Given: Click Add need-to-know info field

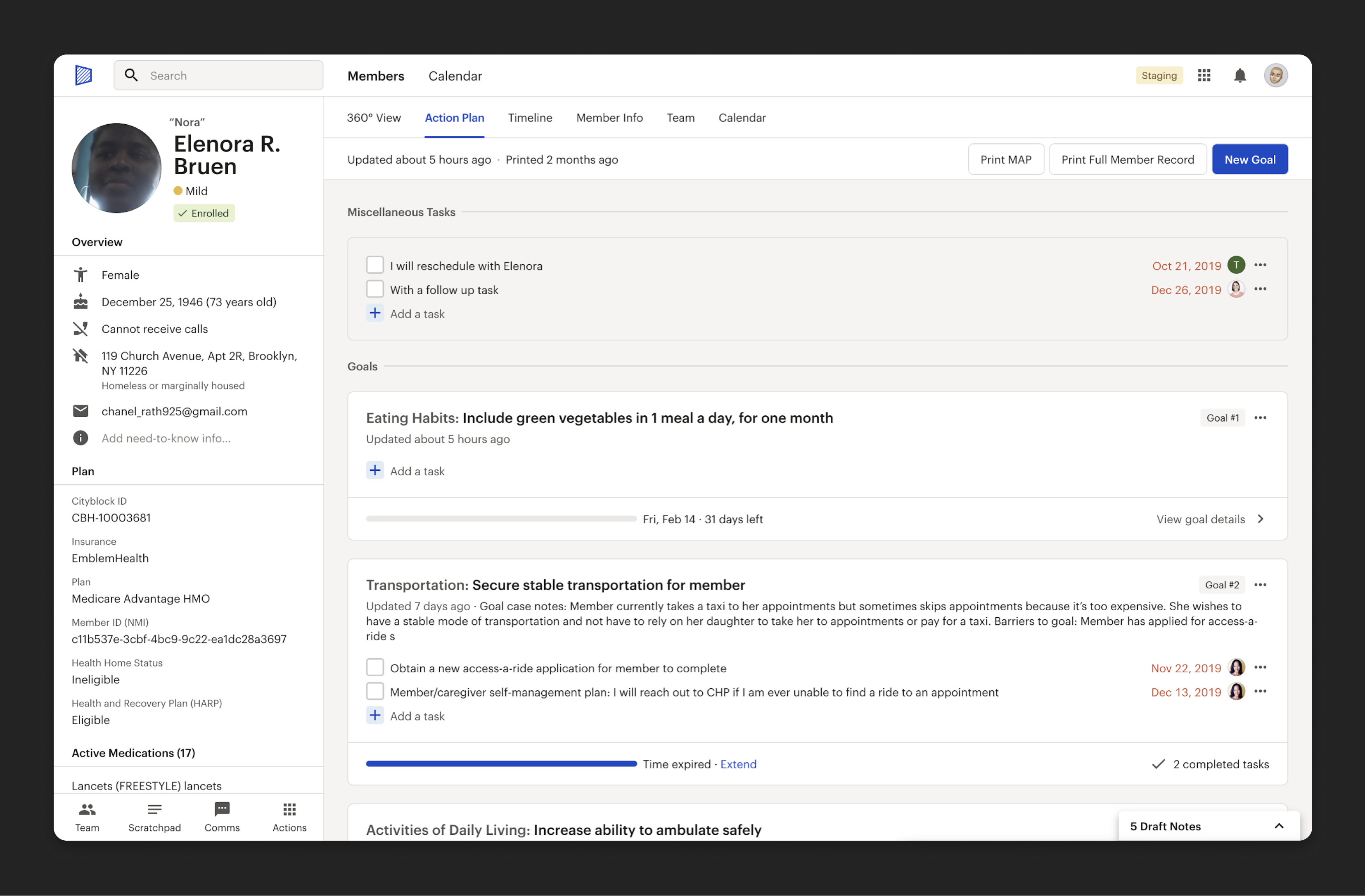Looking at the screenshot, I should [166, 438].
